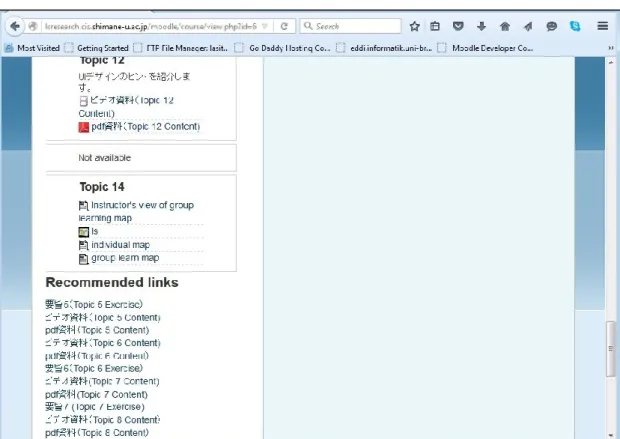Open the pdf資料 (Topic 12 Content) link

pyautogui.click(x=146, y=127)
